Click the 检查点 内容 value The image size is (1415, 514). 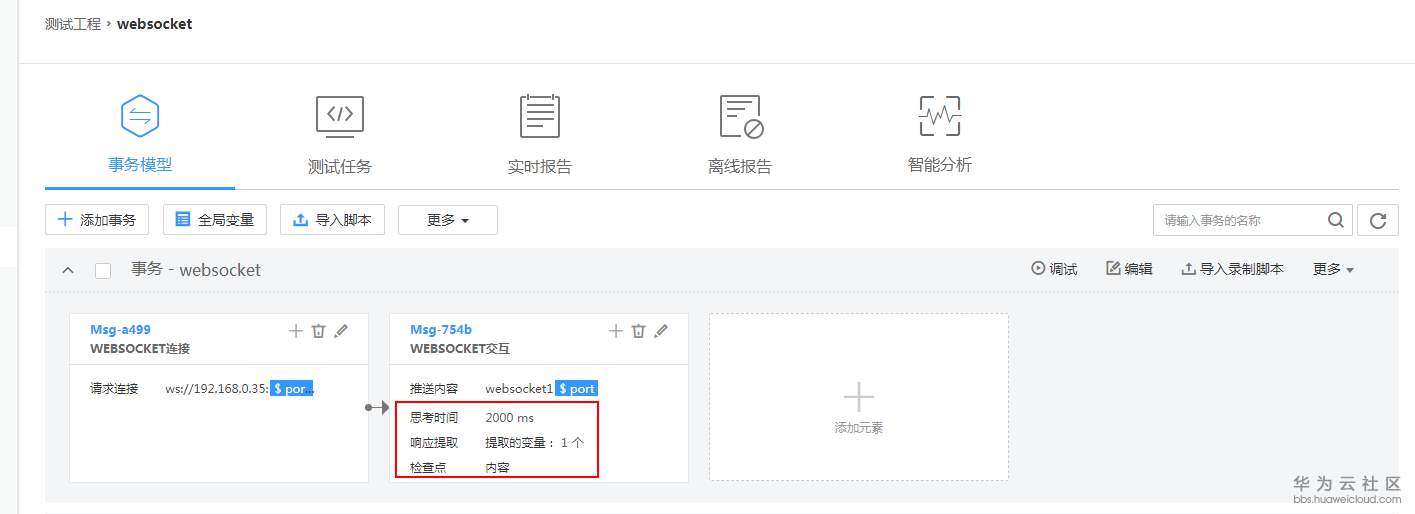497,467
